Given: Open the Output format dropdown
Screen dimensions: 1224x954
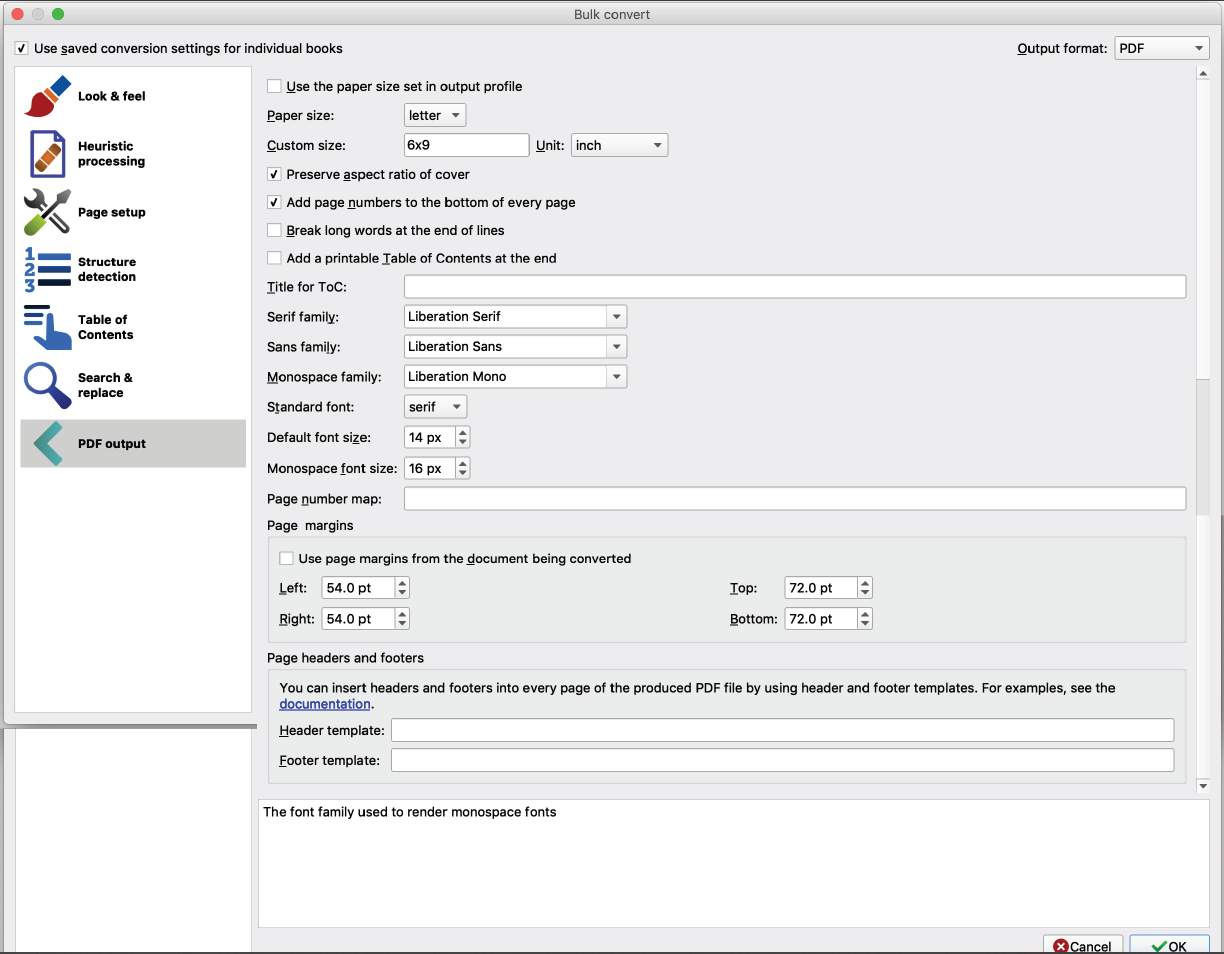Looking at the screenshot, I should (1161, 47).
